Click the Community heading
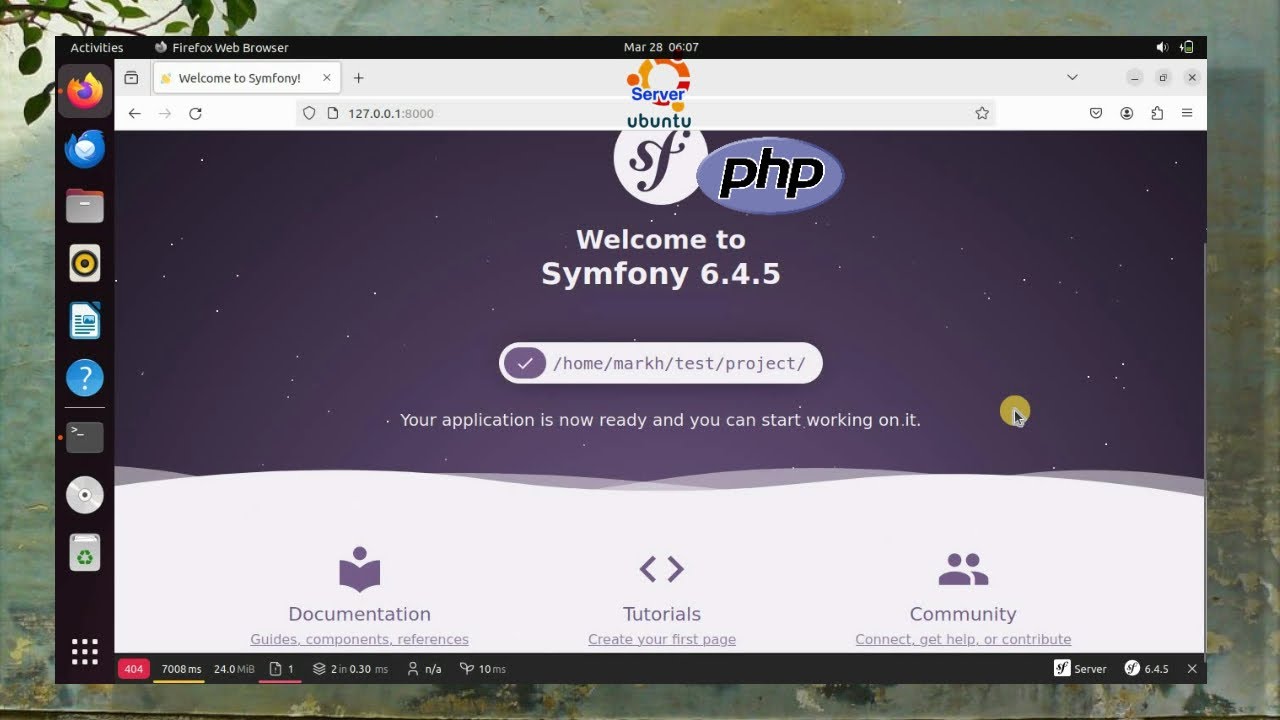 pyautogui.click(x=963, y=614)
